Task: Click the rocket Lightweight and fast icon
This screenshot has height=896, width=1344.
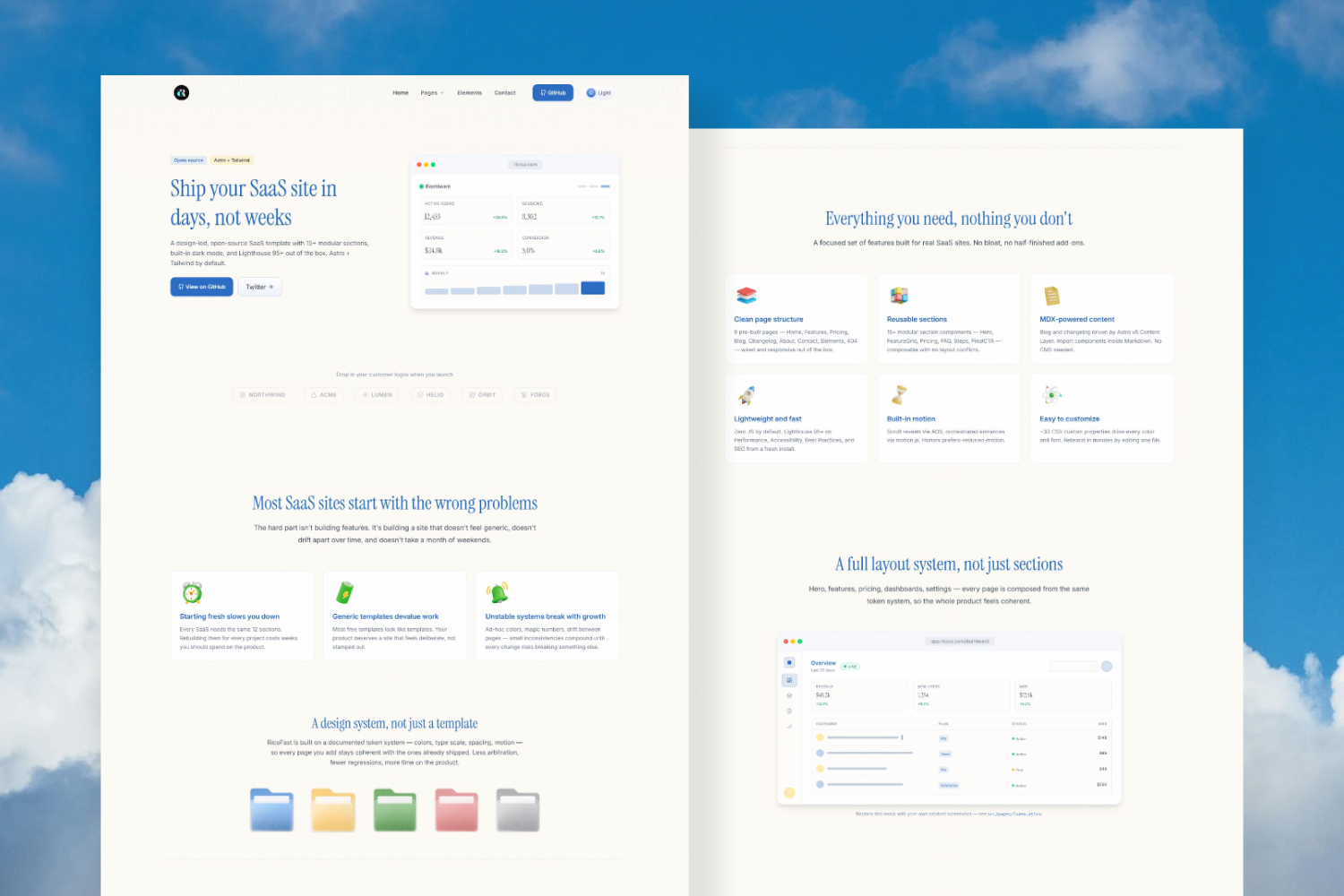Action: [x=746, y=395]
